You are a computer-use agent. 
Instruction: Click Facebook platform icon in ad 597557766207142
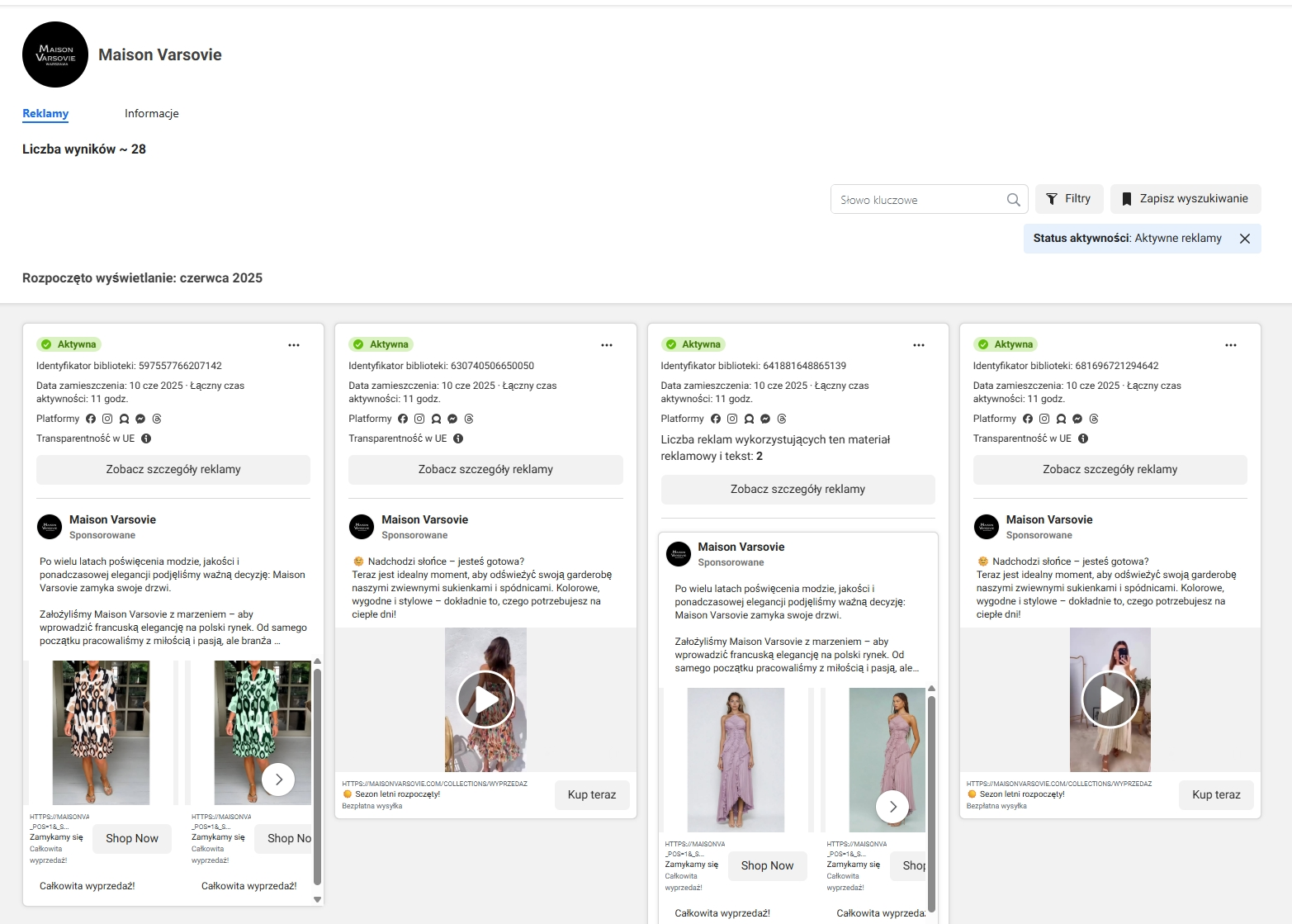tap(91, 419)
